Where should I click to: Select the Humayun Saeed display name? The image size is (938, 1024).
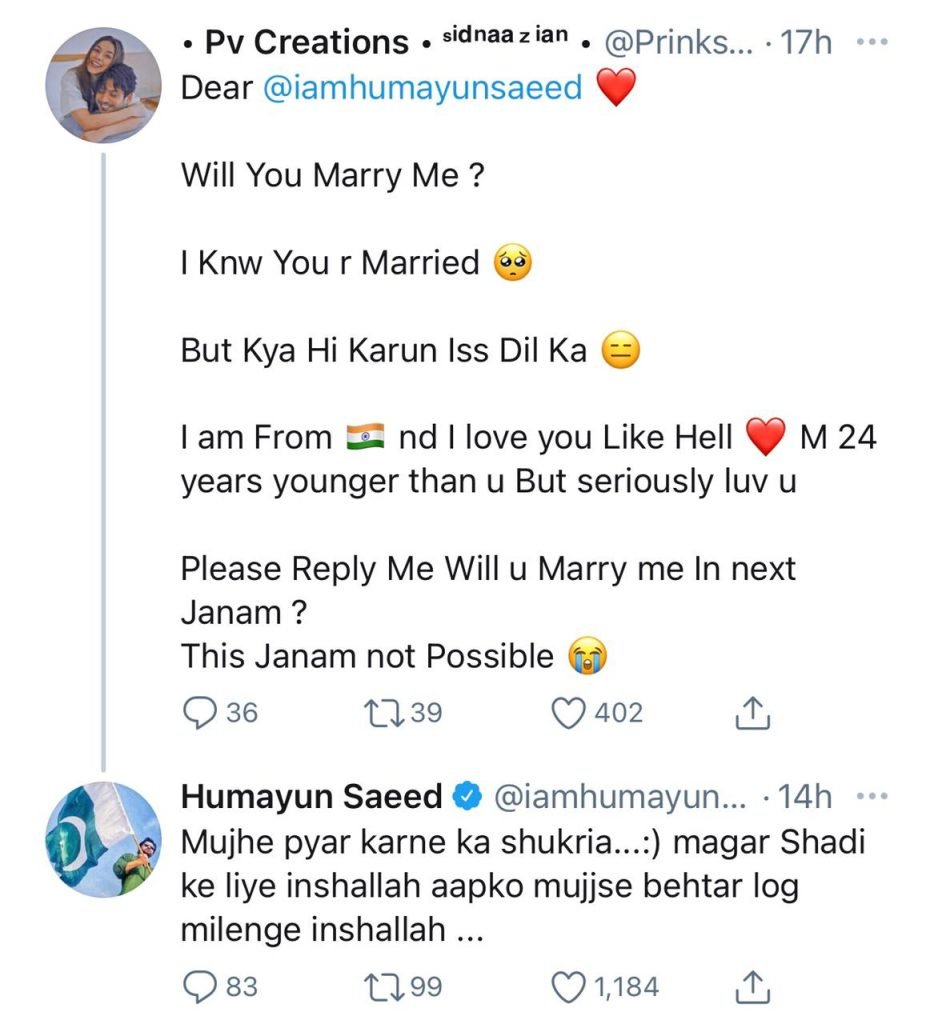(x=310, y=796)
